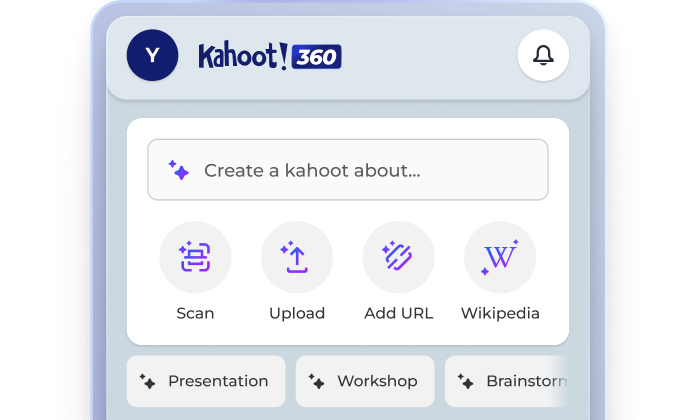Viewport: 700px width, 420px height.
Task: Focus the 'Create a kahoot about...' field
Action: pyautogui.click(x=348, y=170)
